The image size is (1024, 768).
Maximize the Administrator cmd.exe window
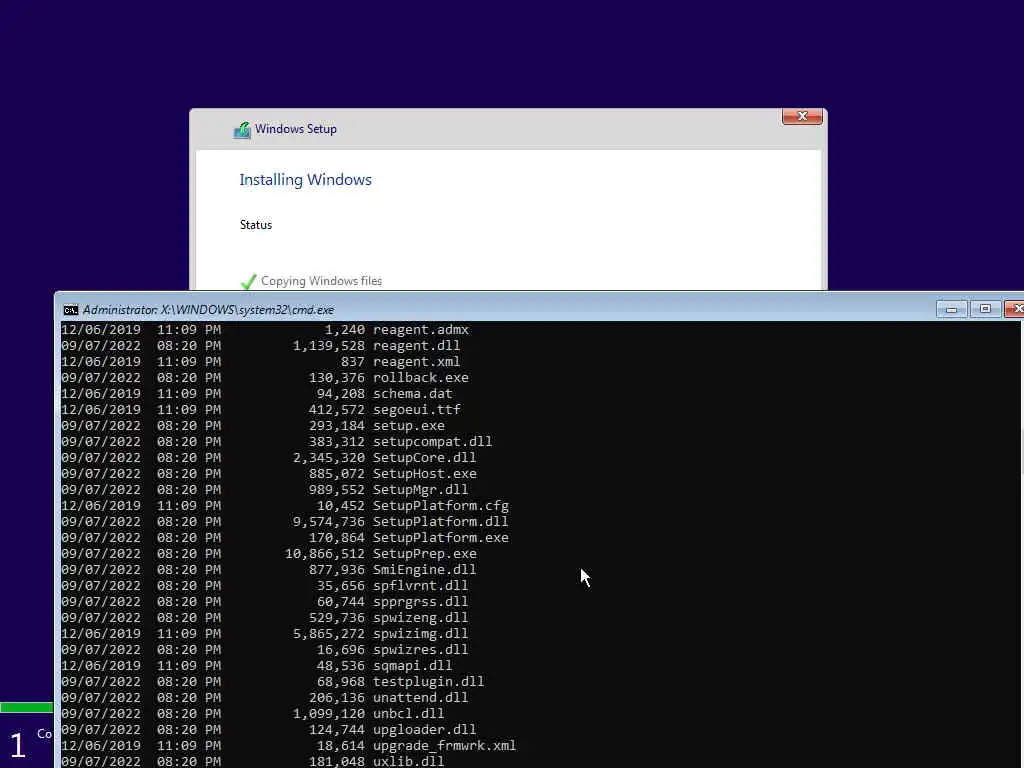coord(985,309)
